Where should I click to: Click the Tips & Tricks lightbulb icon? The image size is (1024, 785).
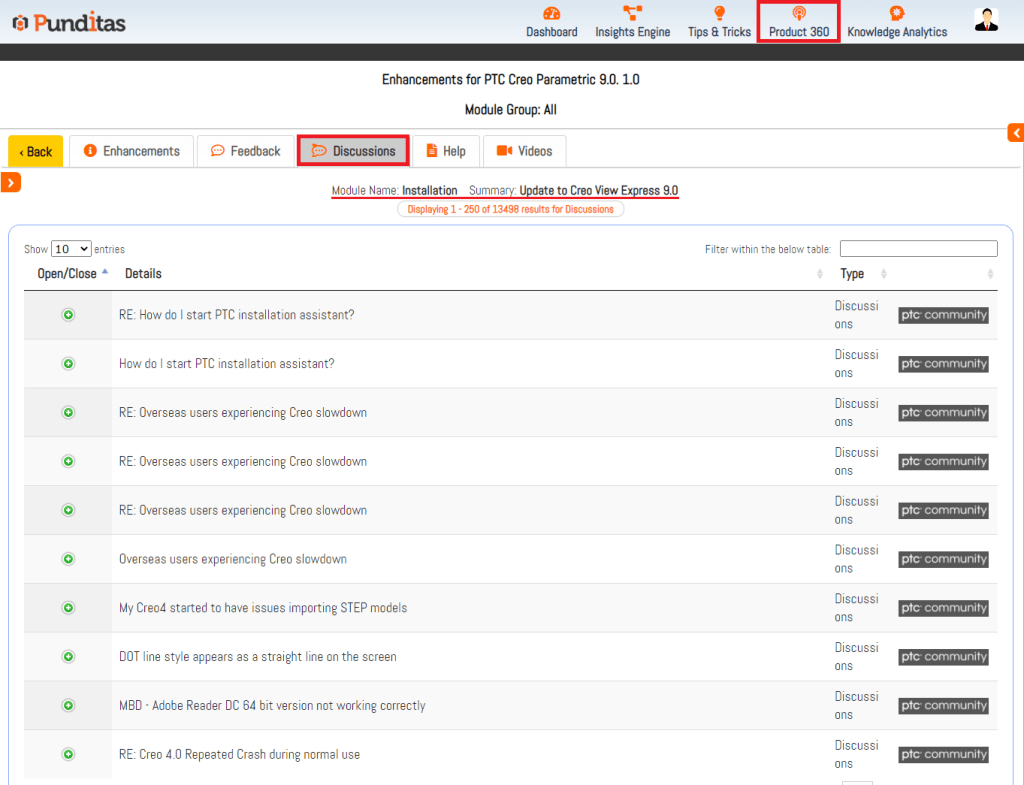pyautogui.click(x=718, y=14)
